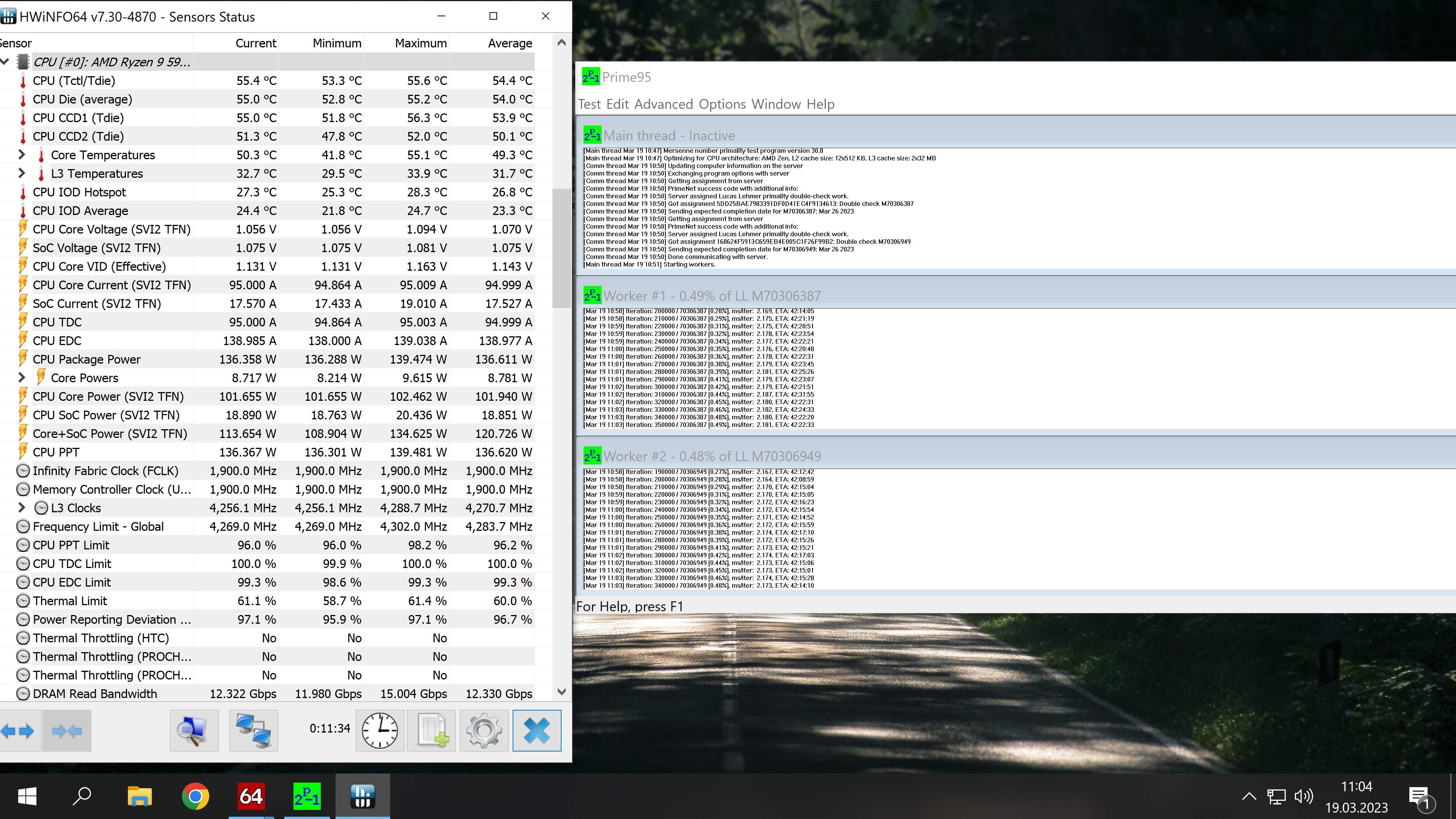Select the DRAM Read Bandwidth row

coord(267,693)
